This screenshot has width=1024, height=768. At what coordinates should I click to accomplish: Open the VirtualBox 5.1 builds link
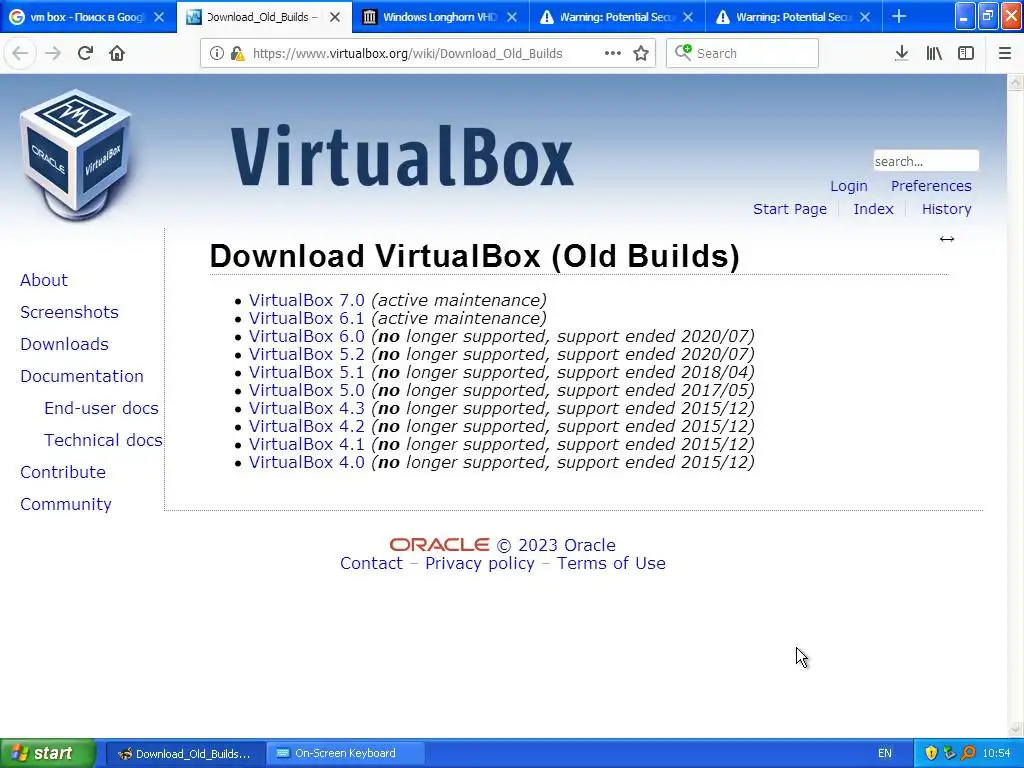coord(306,372)
